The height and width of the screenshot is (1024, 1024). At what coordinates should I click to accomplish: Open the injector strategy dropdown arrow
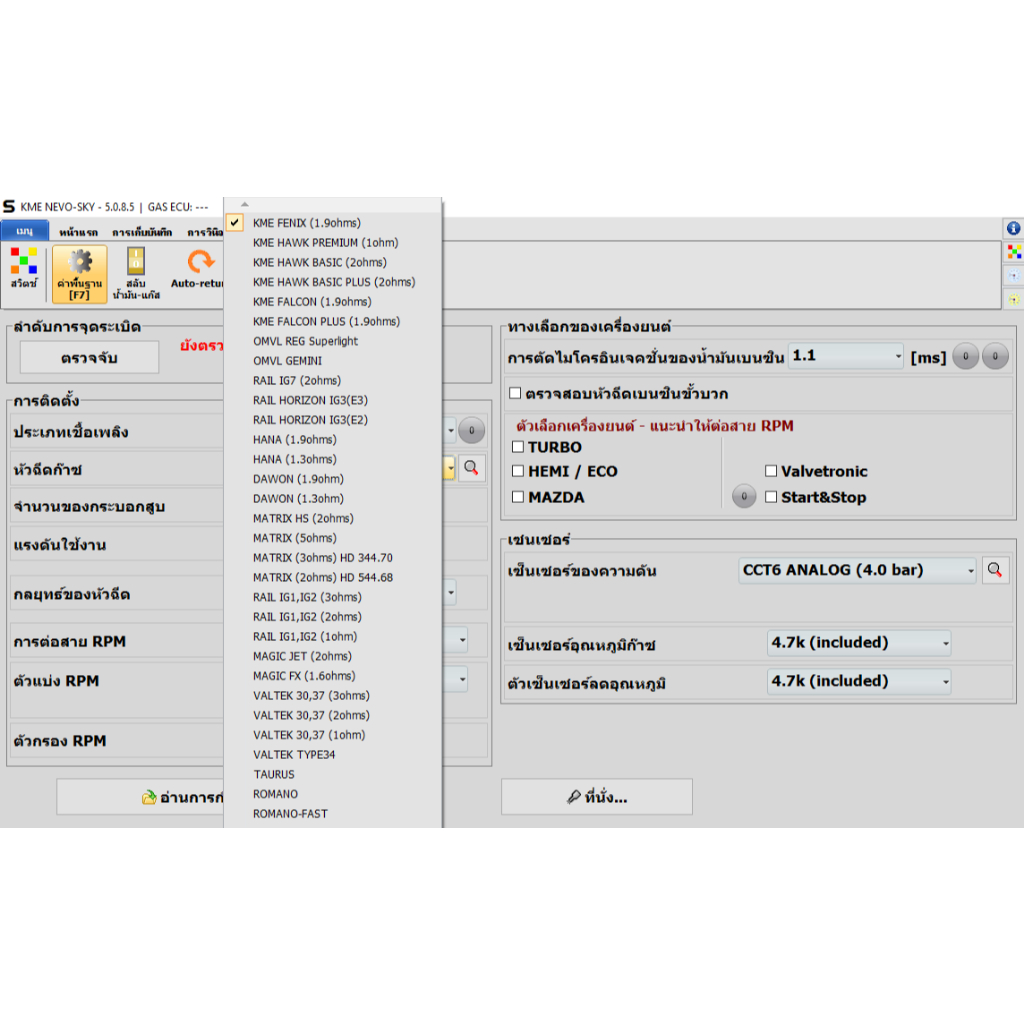point(450,593)
